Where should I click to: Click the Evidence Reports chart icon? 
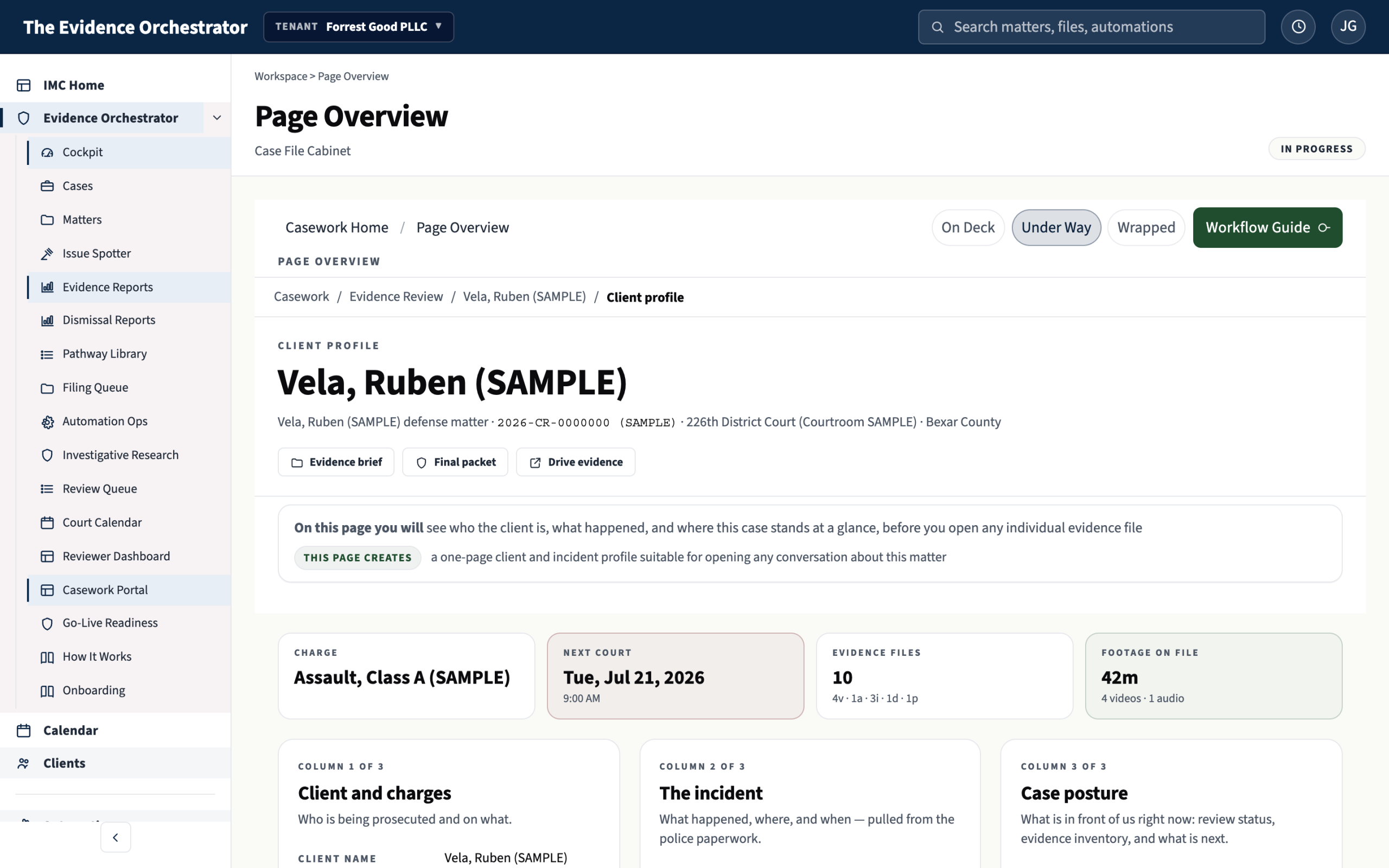click(x=47, y=287)
